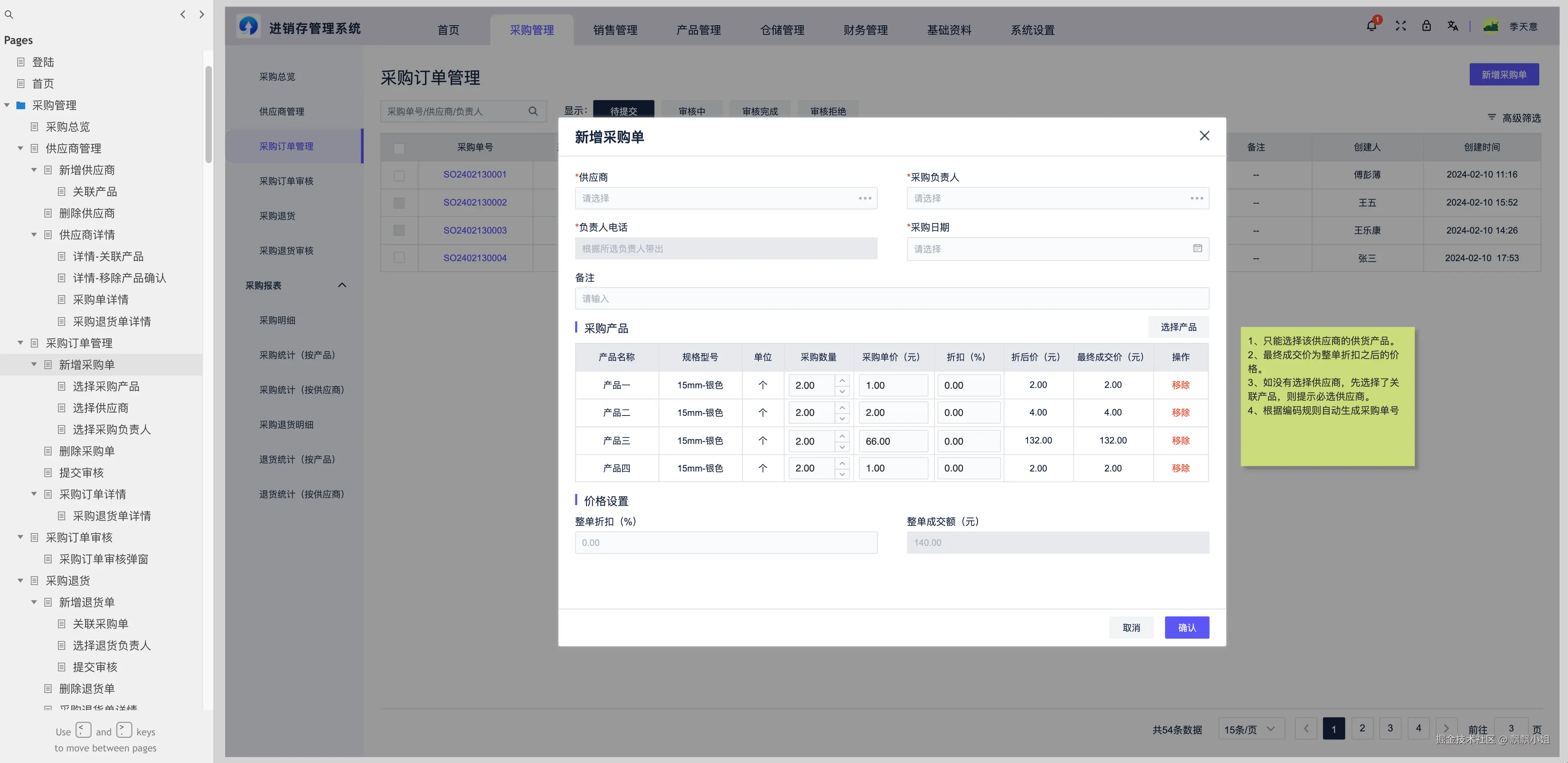Image resolution: width=1568 pixels, height=763 pixels.
Task: Open the calendar icon for 采购日期
Action: [1198, 248]
